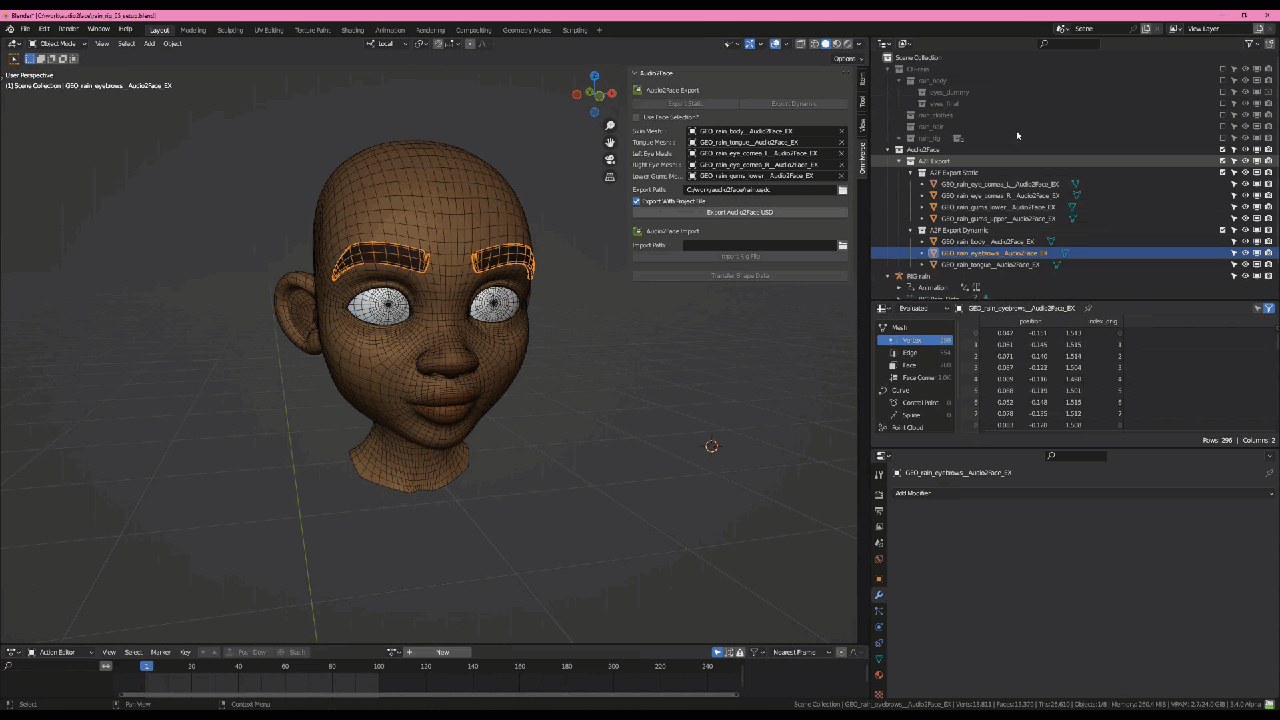Switch to the Sculpting workspace tab

230,30
